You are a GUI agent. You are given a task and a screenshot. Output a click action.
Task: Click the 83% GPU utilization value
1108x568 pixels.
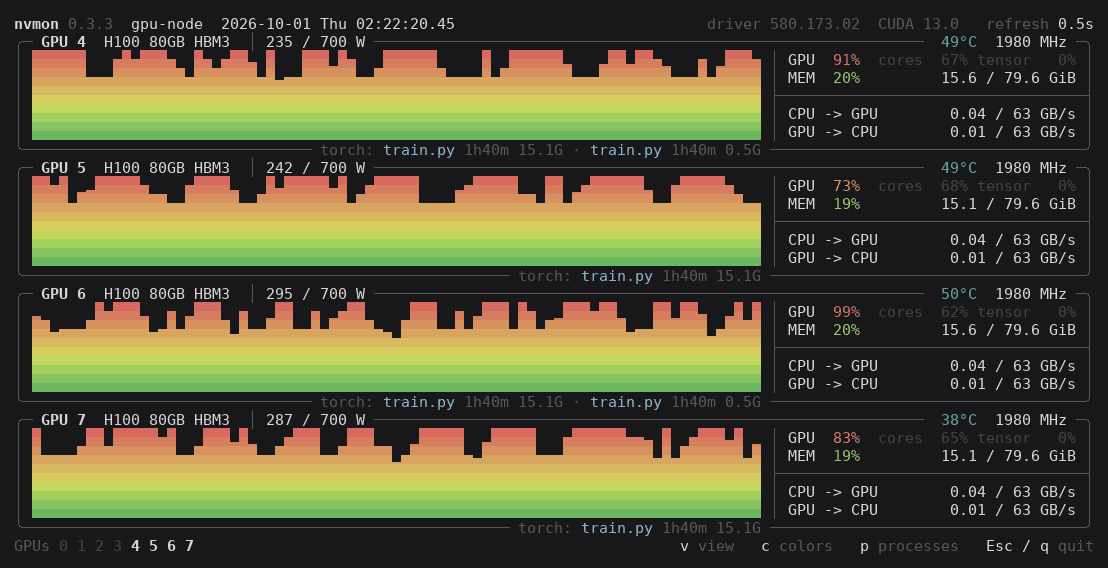pyautogui.click(x=846, y=438)
